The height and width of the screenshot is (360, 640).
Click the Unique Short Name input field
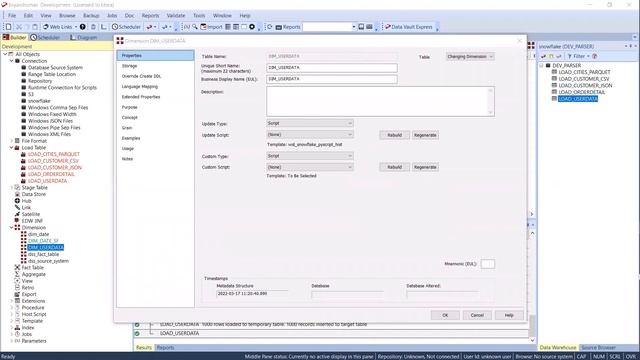click(332, 68)
